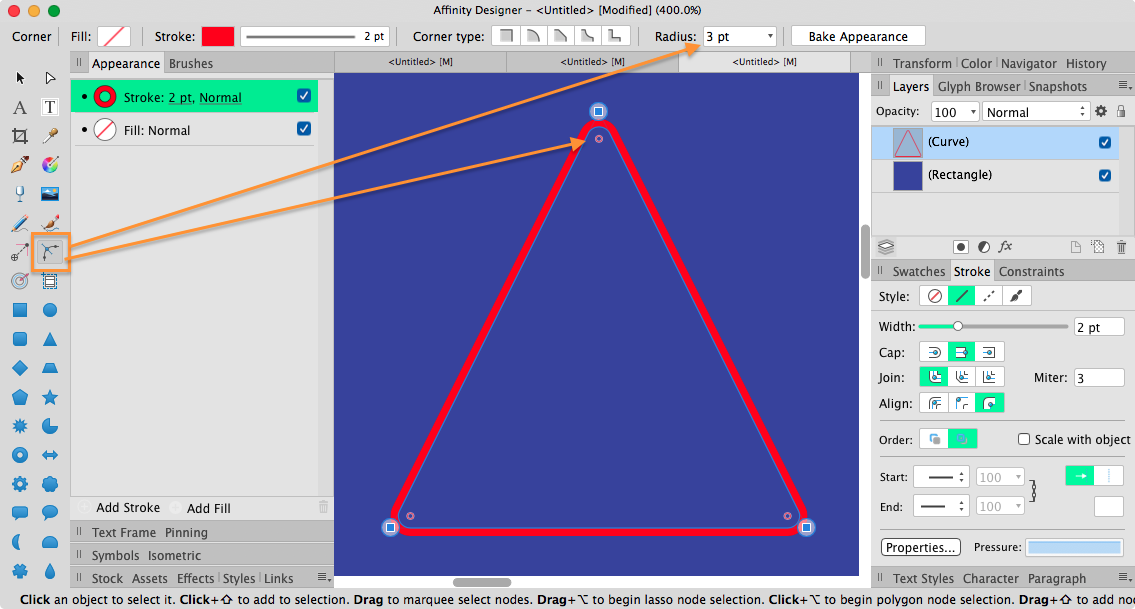Pick the Star shape tool

pos(50,397)
